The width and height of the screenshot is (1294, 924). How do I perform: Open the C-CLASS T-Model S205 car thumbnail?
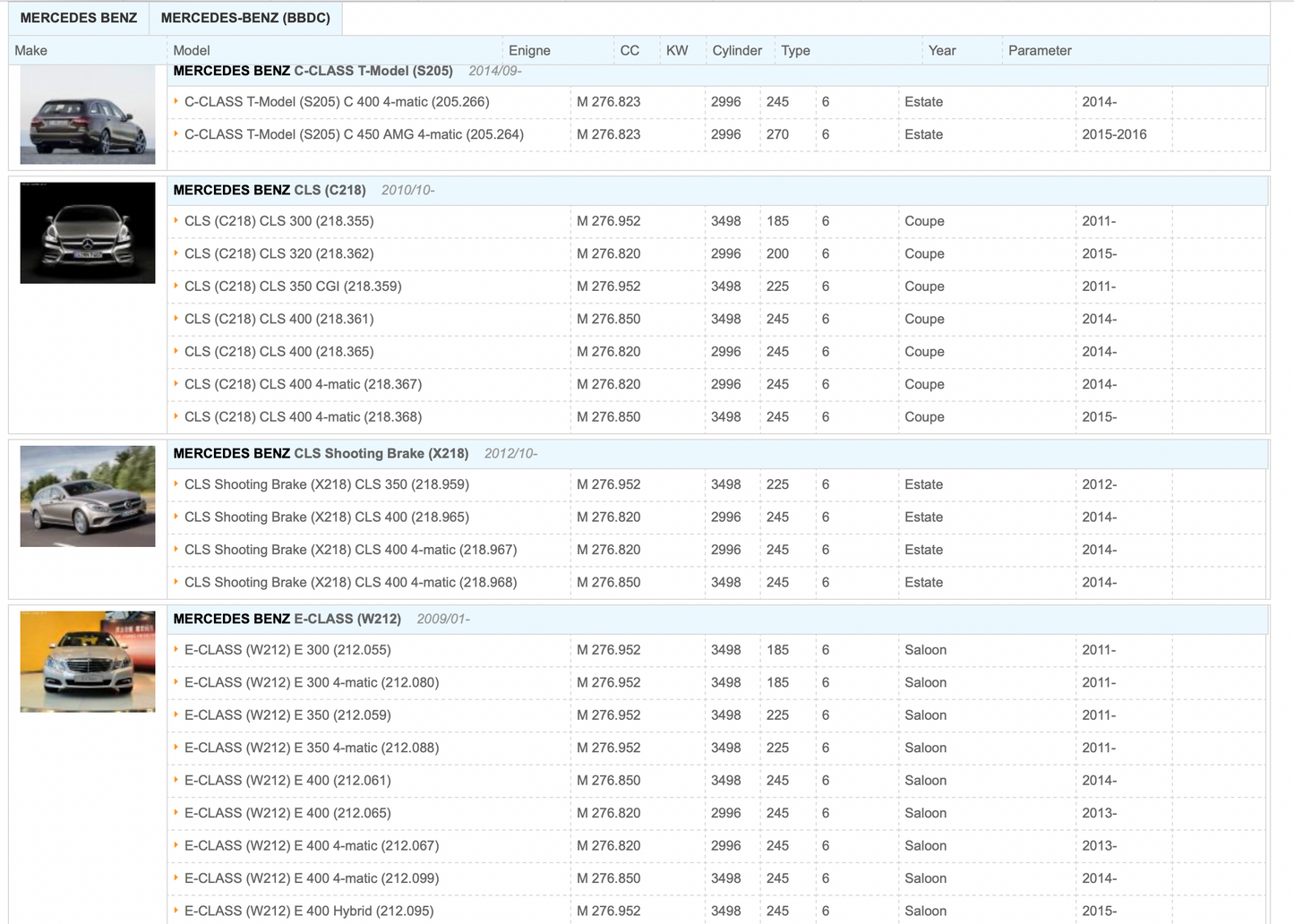click(x=88, y=115)
